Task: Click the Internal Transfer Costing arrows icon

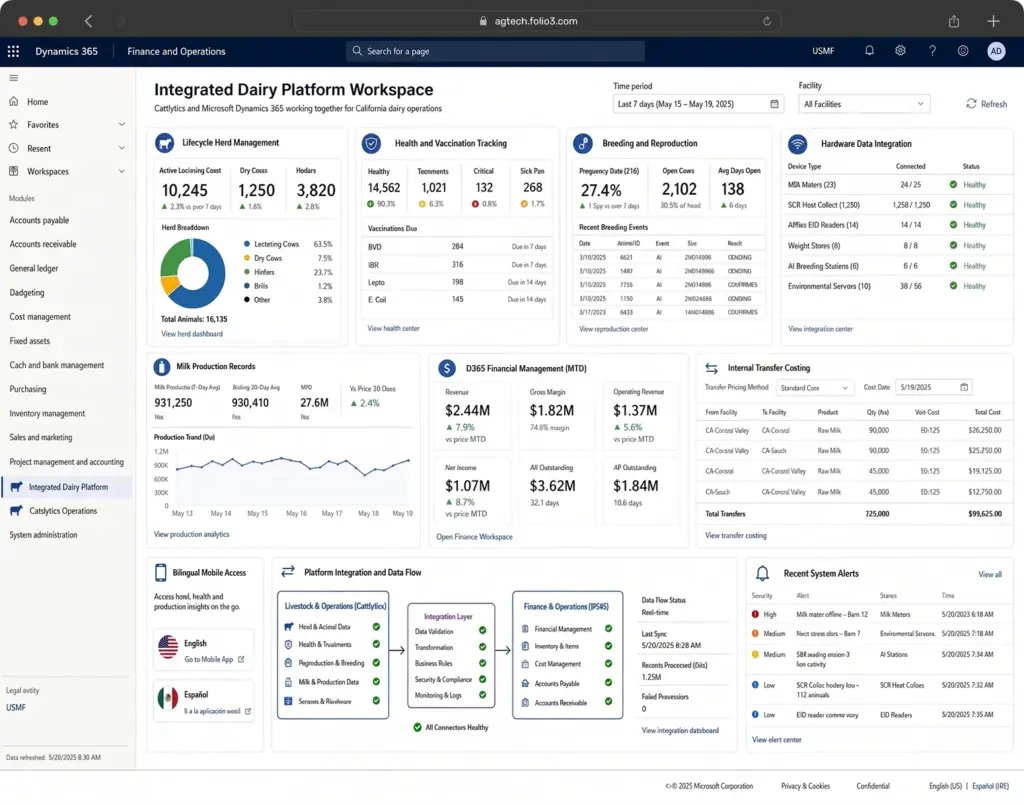Action: (x=711, y=368)
